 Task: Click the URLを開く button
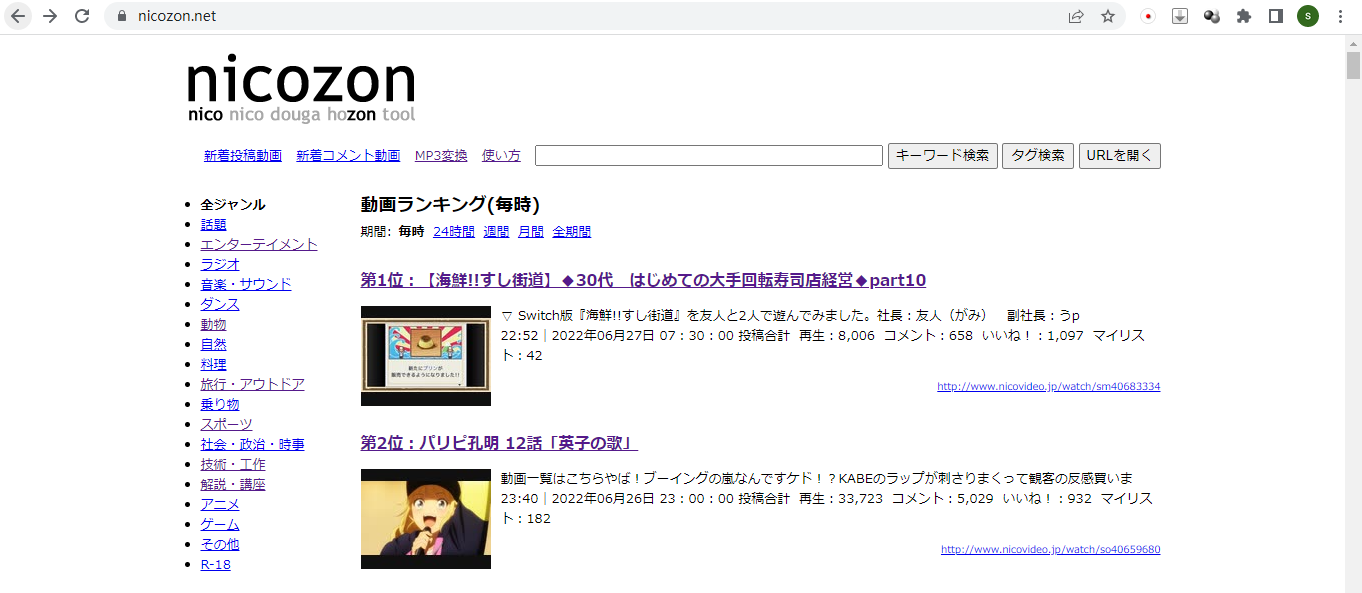(x=1120, y=156)
